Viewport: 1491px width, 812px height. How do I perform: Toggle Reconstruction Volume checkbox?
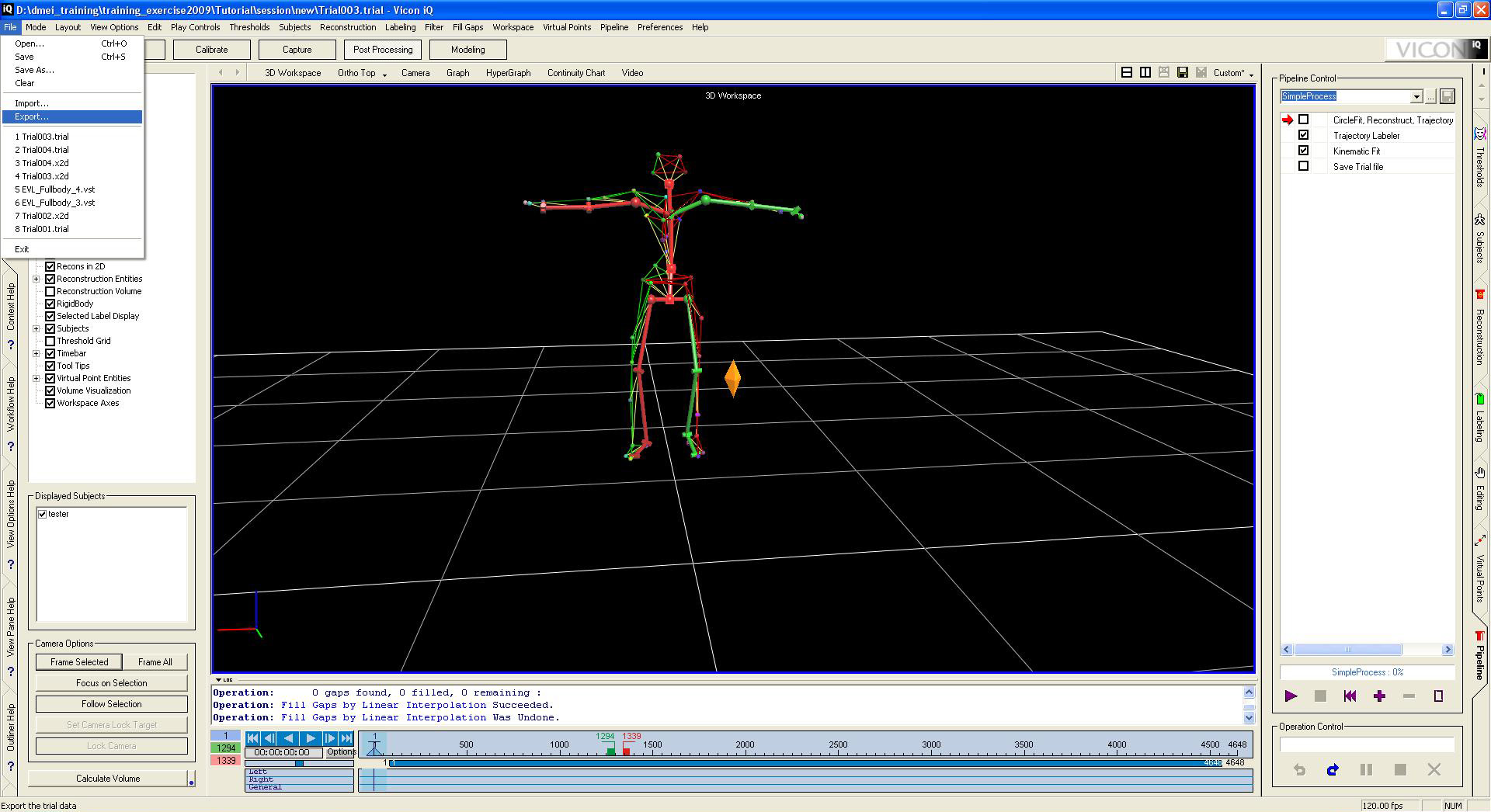click(x=50, y=291)
